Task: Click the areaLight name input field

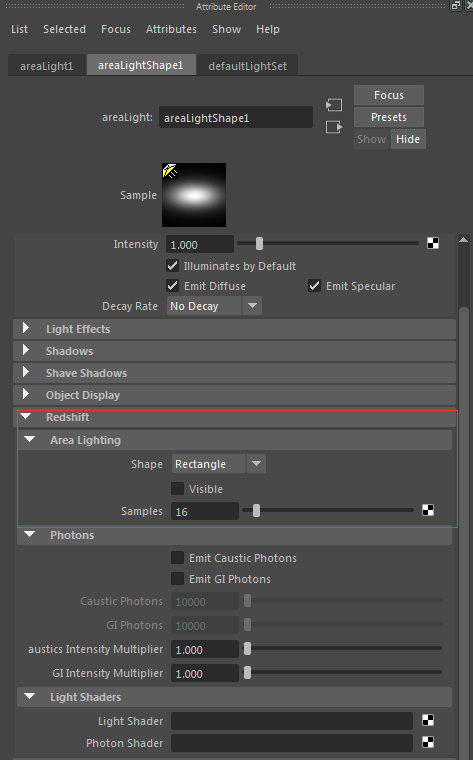Action: [x=236, y=118]
